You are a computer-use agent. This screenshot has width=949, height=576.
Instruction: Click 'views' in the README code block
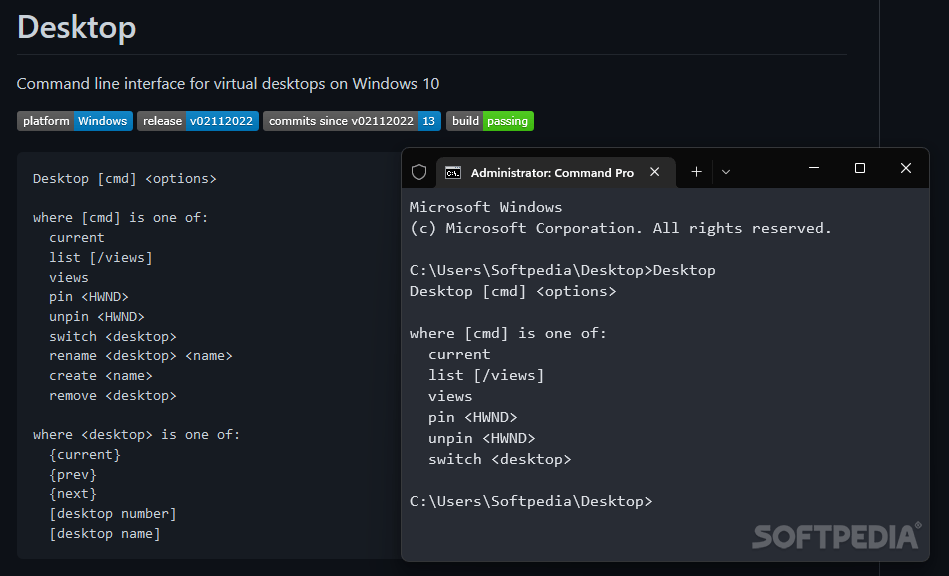click(69, 278)
